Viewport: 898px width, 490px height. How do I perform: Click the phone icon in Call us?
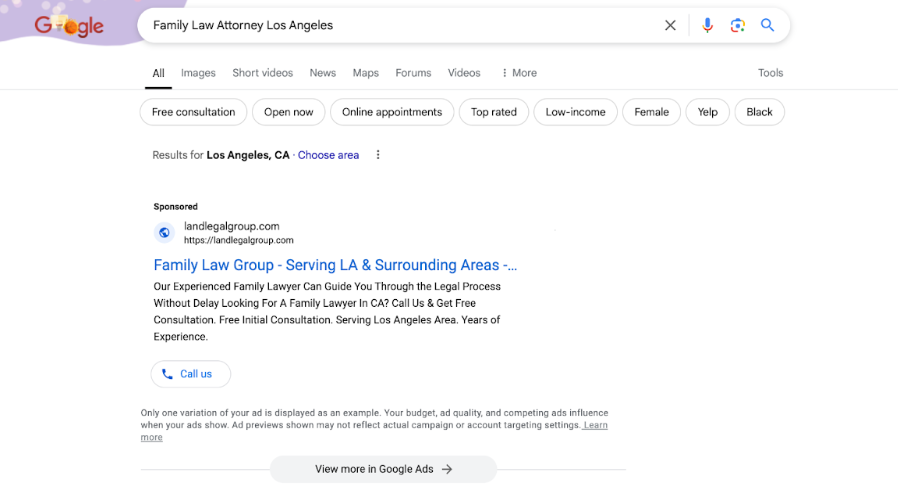coord(167,374)
